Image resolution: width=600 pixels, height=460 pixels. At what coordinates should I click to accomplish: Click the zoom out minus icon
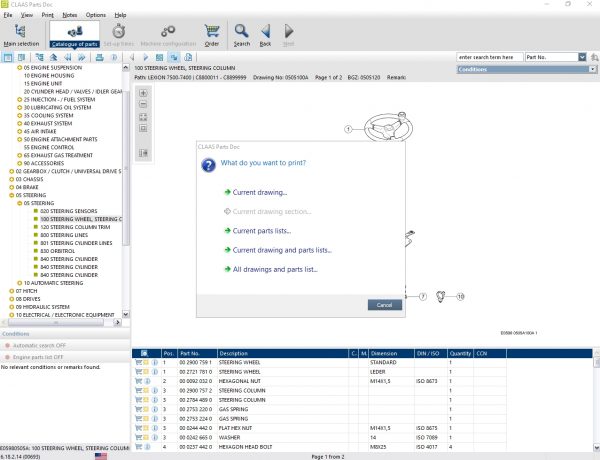pos(143,105)
